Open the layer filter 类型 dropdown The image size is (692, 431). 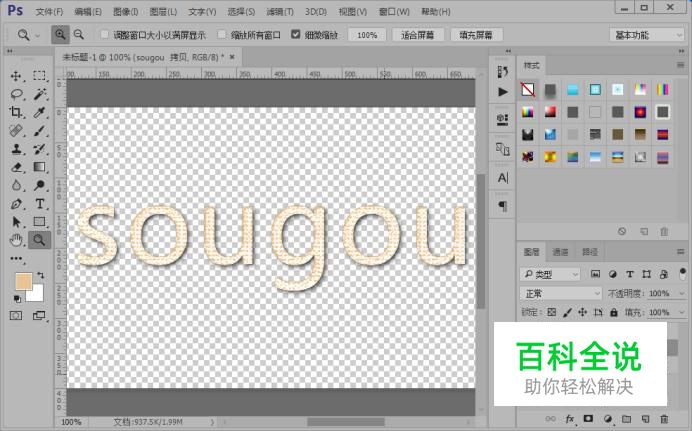549,274
